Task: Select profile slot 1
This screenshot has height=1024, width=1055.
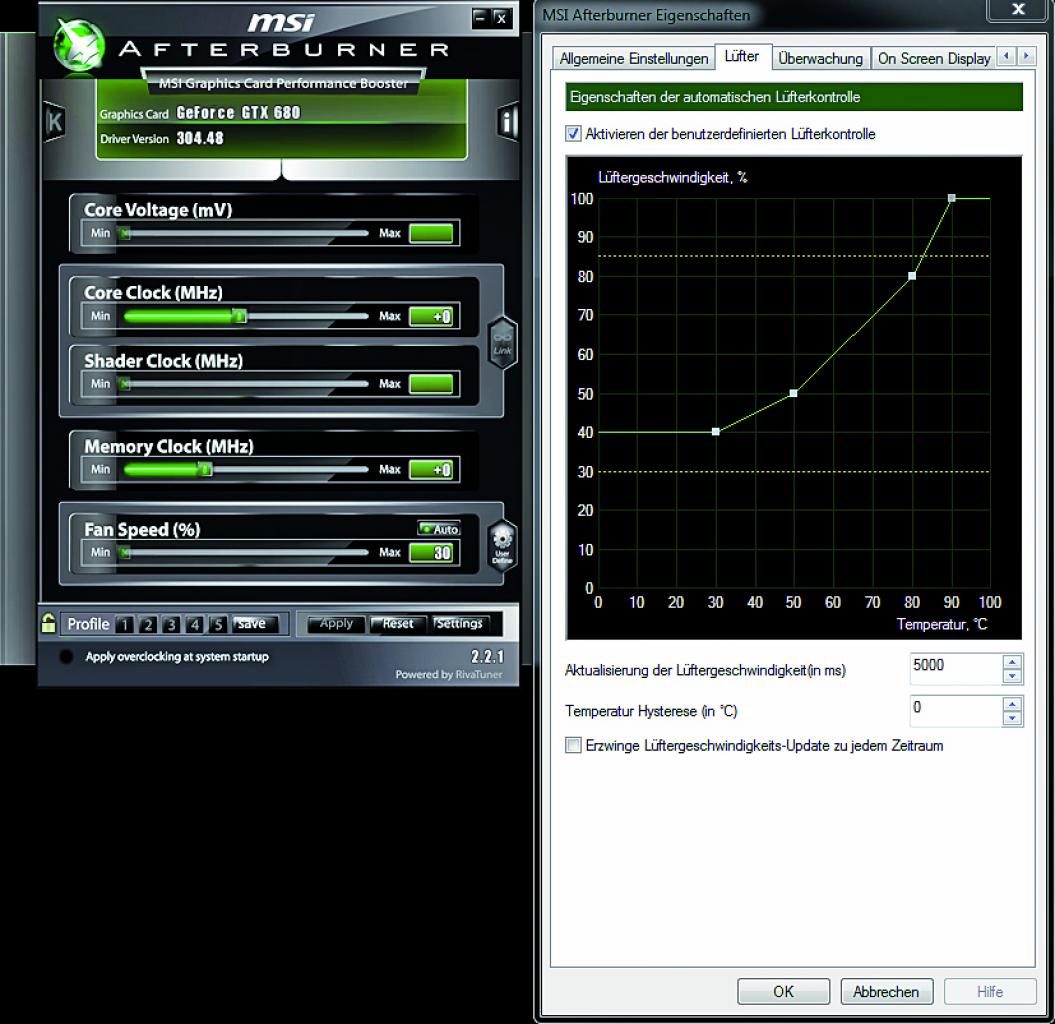Action: coord(124,624)
